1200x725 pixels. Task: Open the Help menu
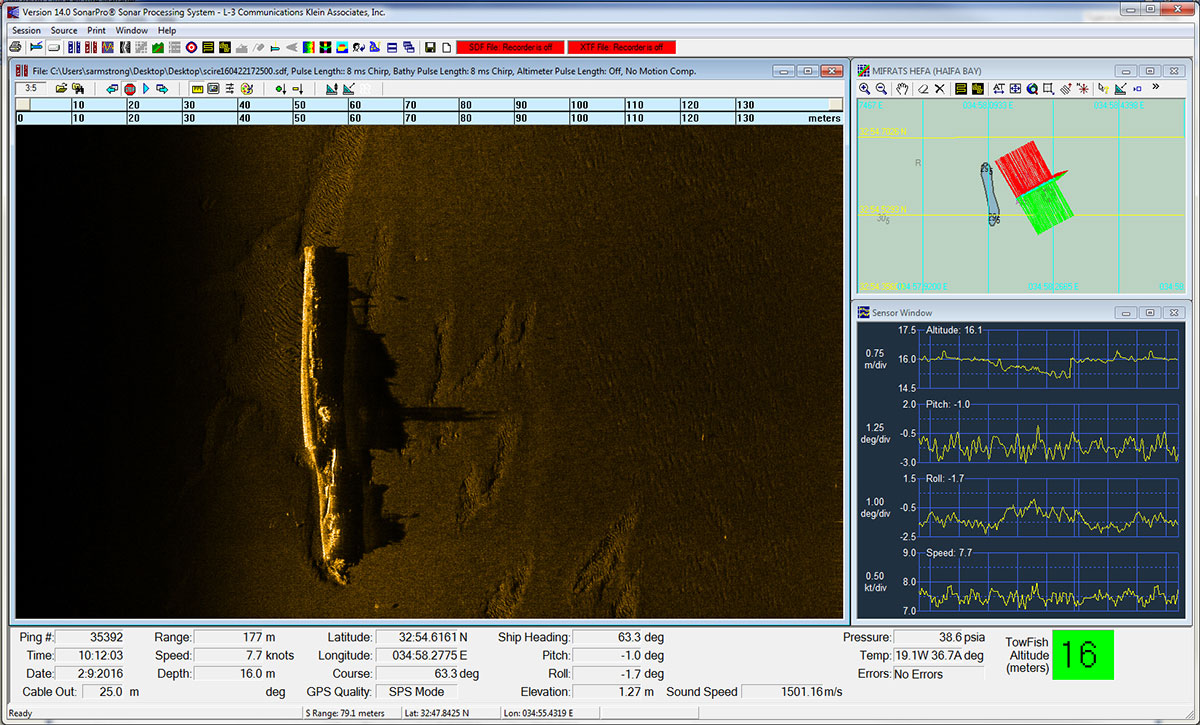167,31
